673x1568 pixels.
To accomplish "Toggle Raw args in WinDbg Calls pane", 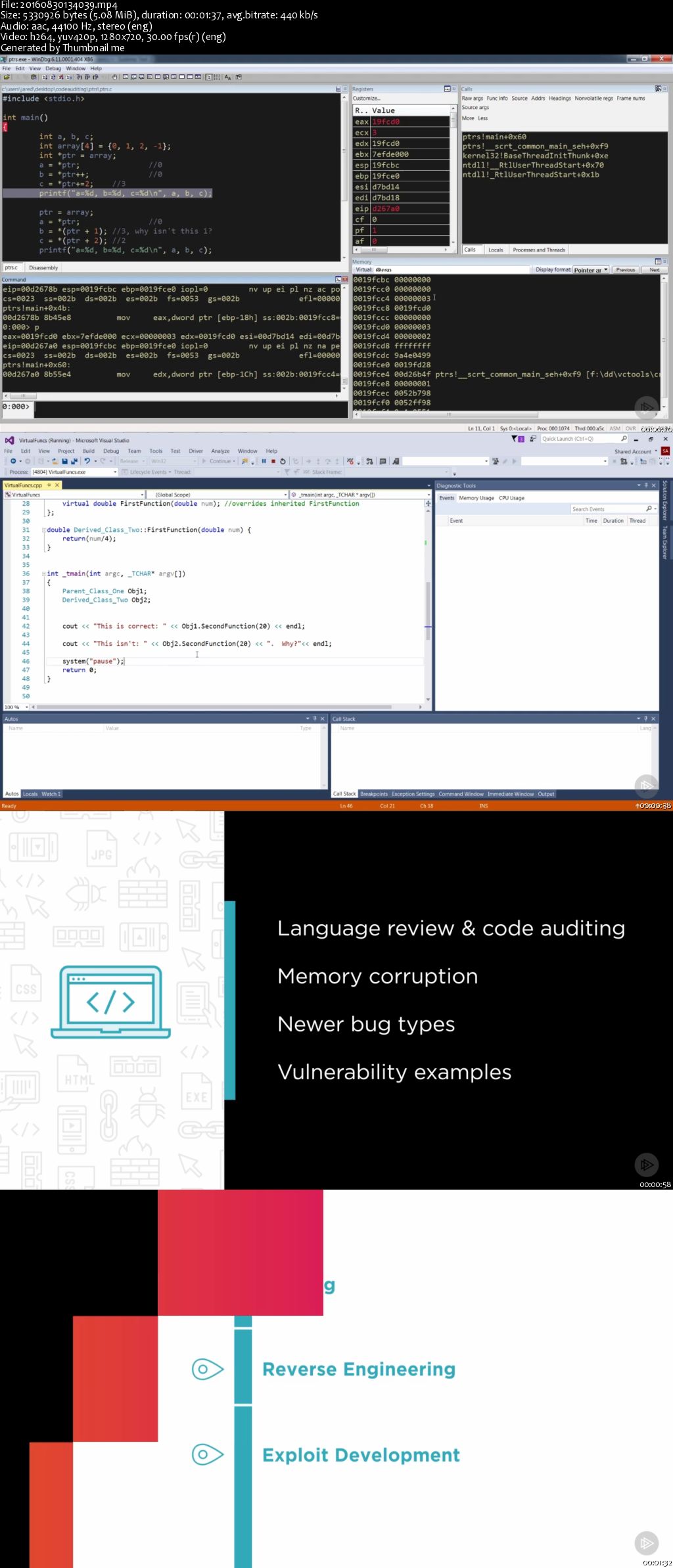I will [x=472, y=99].
